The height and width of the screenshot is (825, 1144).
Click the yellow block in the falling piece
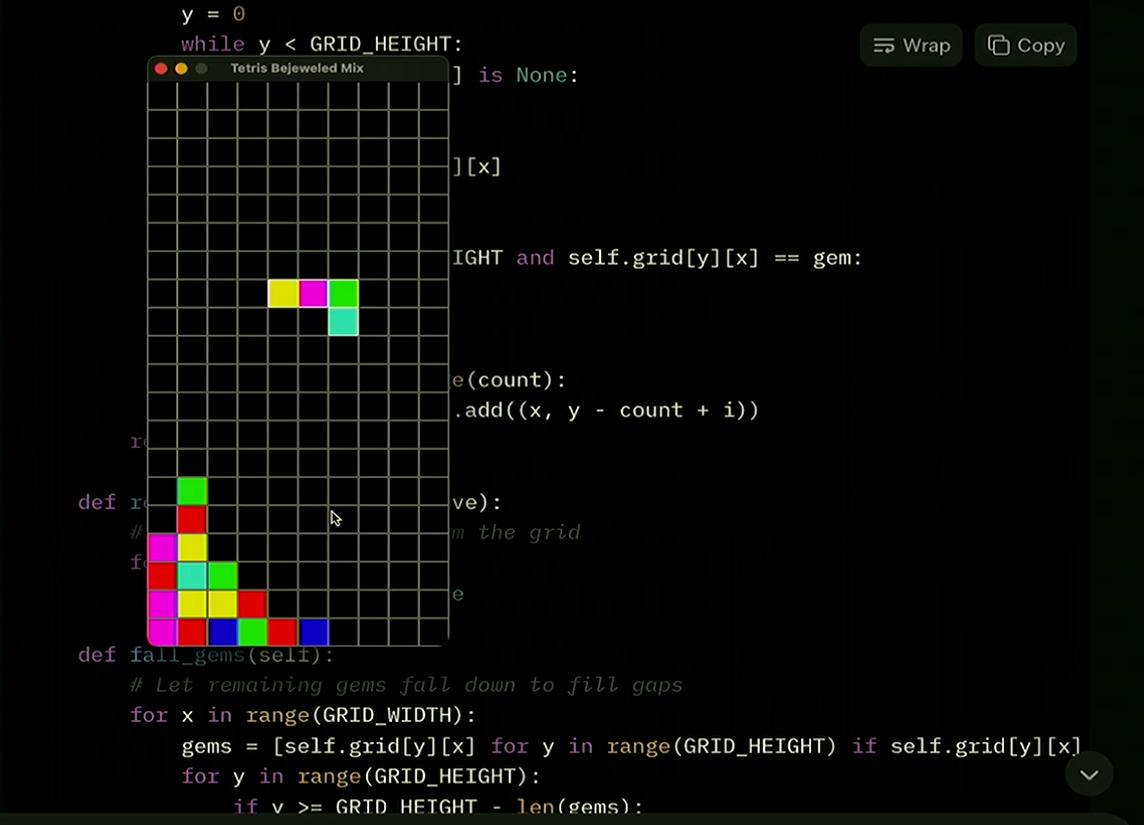click(283, 293)
